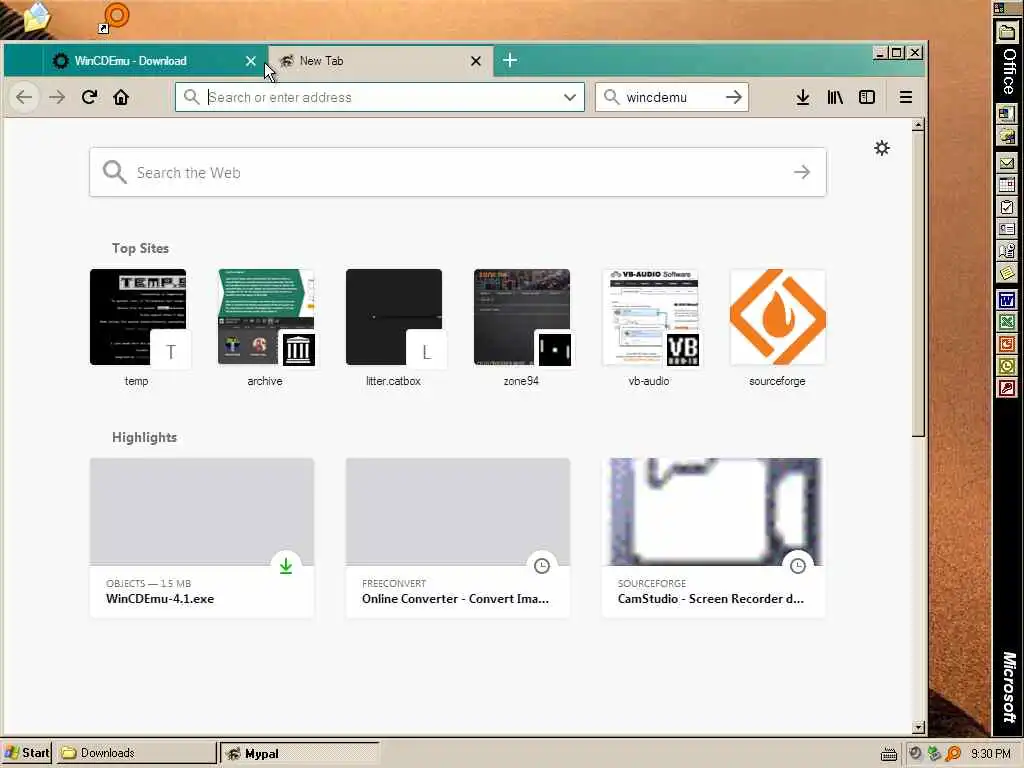Image resolution: width=1024 pixels, height=768 pixels.
Task: Submit Search the Web arrow
Action: tap(802, 172)
